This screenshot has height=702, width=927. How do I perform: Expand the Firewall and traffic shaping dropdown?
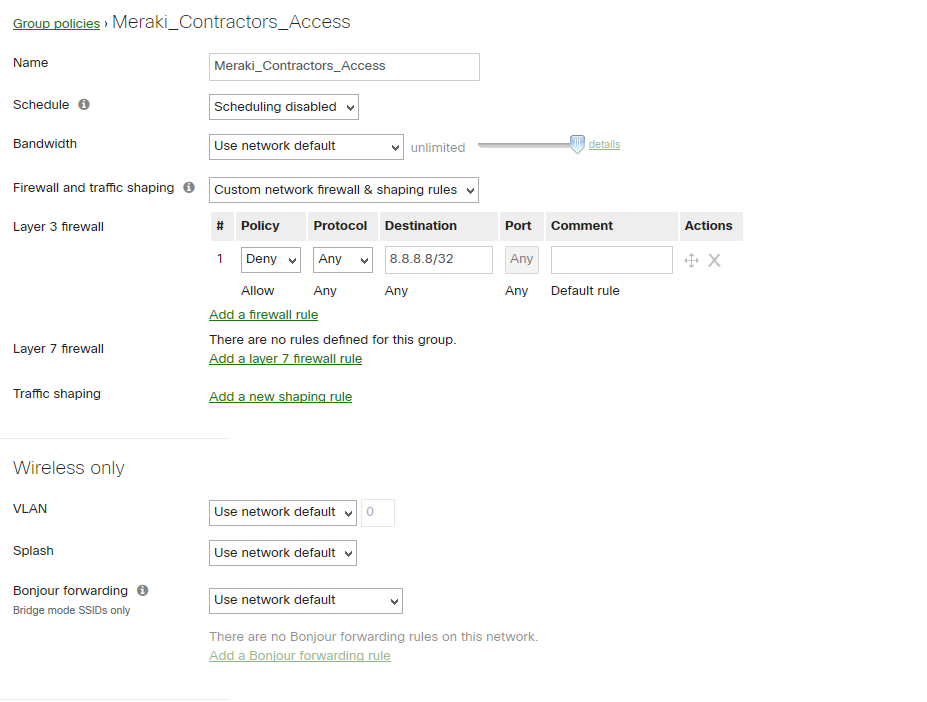click(344, 190)
